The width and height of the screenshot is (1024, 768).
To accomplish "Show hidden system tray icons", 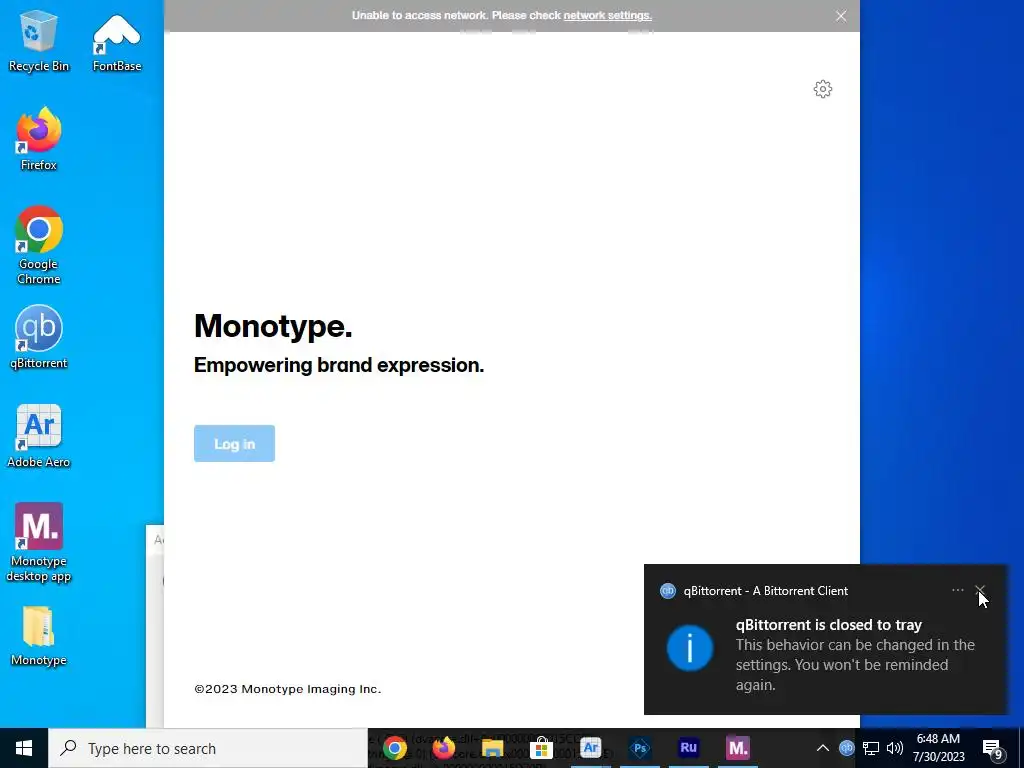I will point(823,748).
